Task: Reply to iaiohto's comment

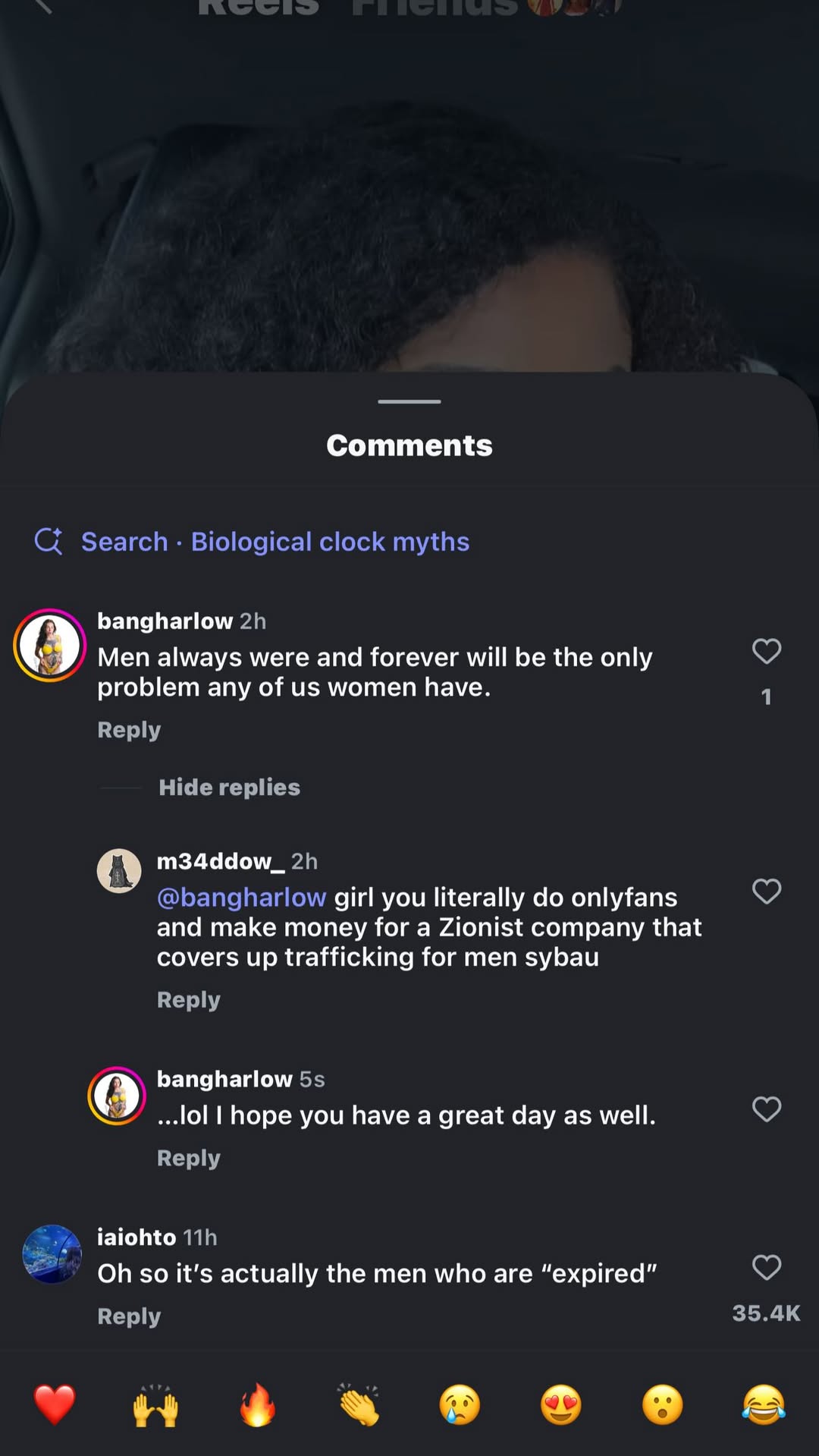Action: 129,1316
